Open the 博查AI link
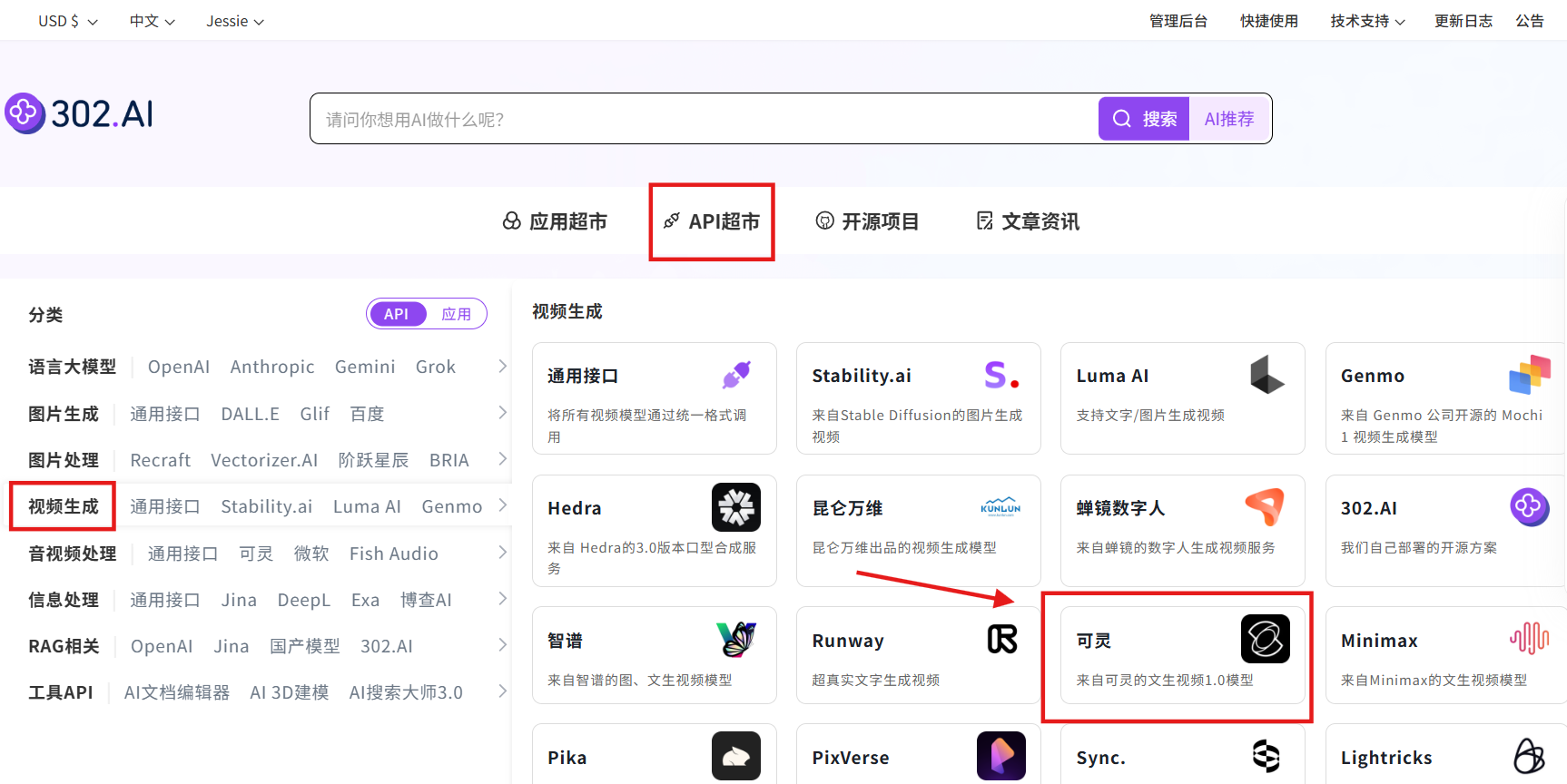Image resolution: width=1567 pixels, height=784 pixels. 426,600
